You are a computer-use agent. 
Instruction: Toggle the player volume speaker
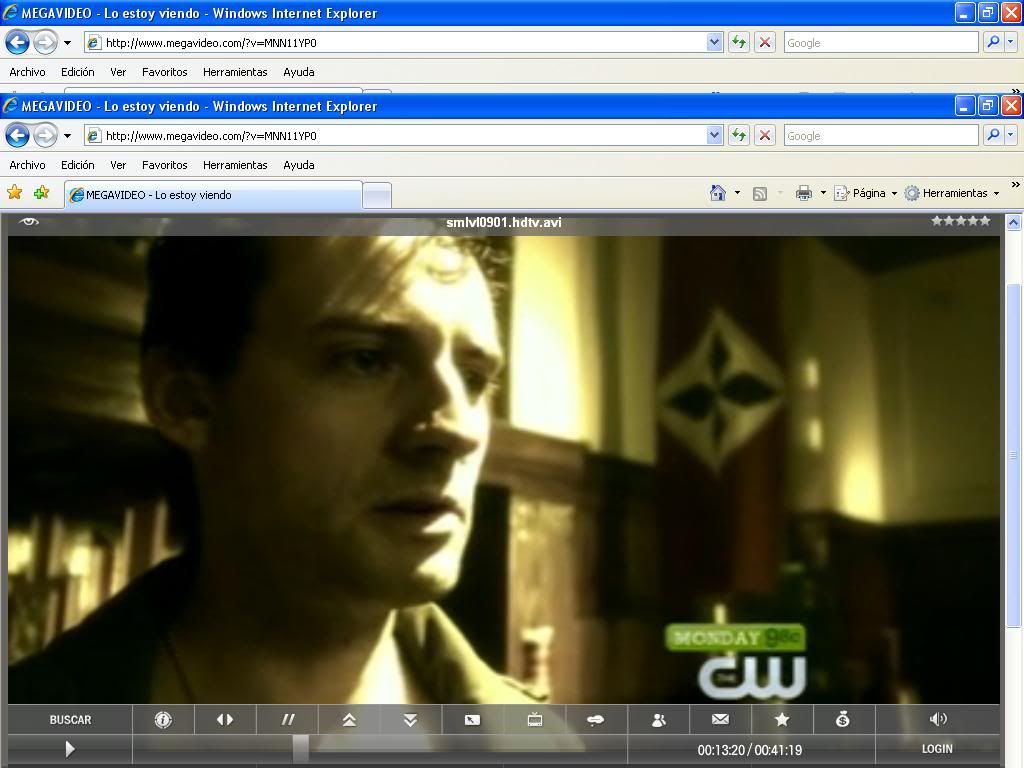click(x=937, y=719)
